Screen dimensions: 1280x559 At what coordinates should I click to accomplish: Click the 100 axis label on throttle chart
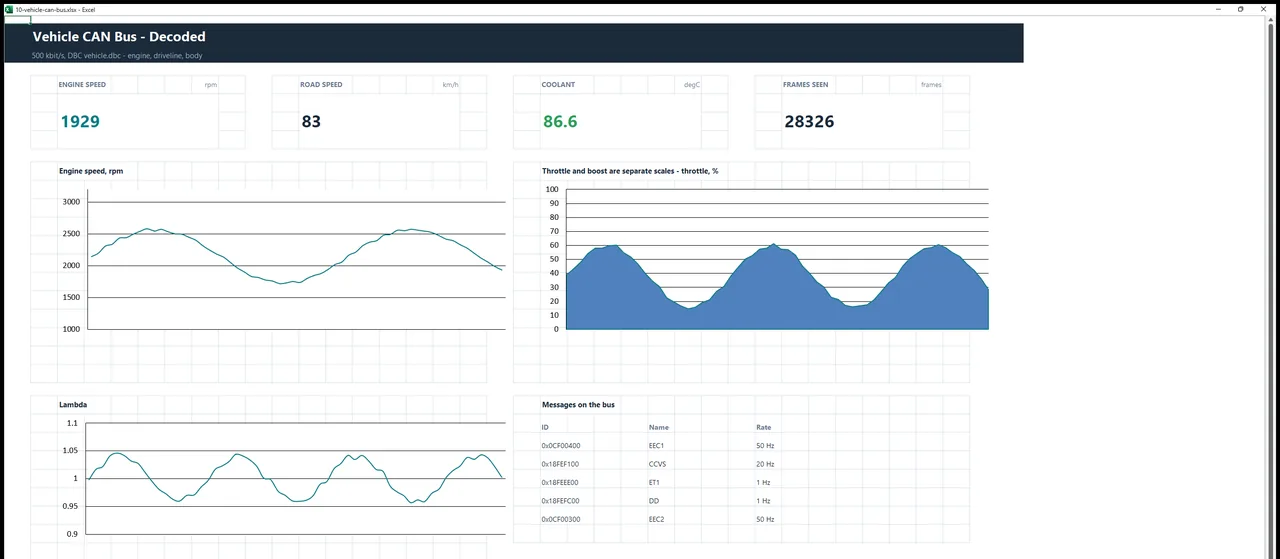click(x=552, y=189)
